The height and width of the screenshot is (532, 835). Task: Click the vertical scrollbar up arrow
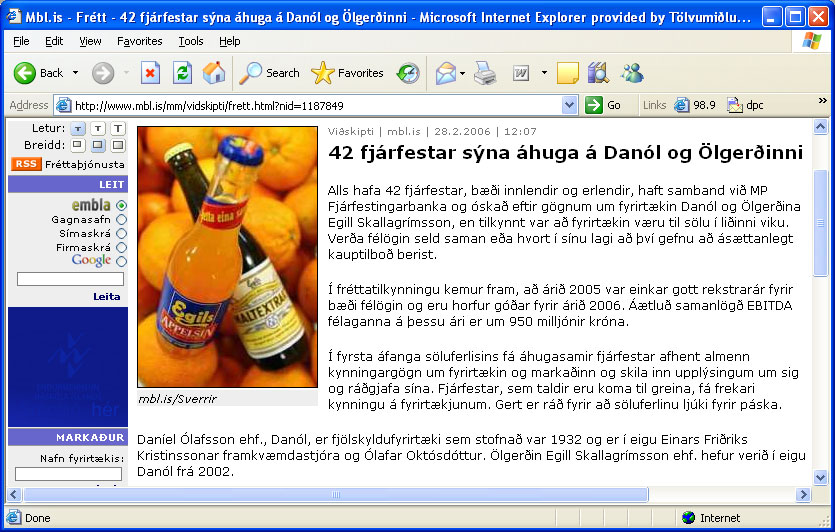820,127
